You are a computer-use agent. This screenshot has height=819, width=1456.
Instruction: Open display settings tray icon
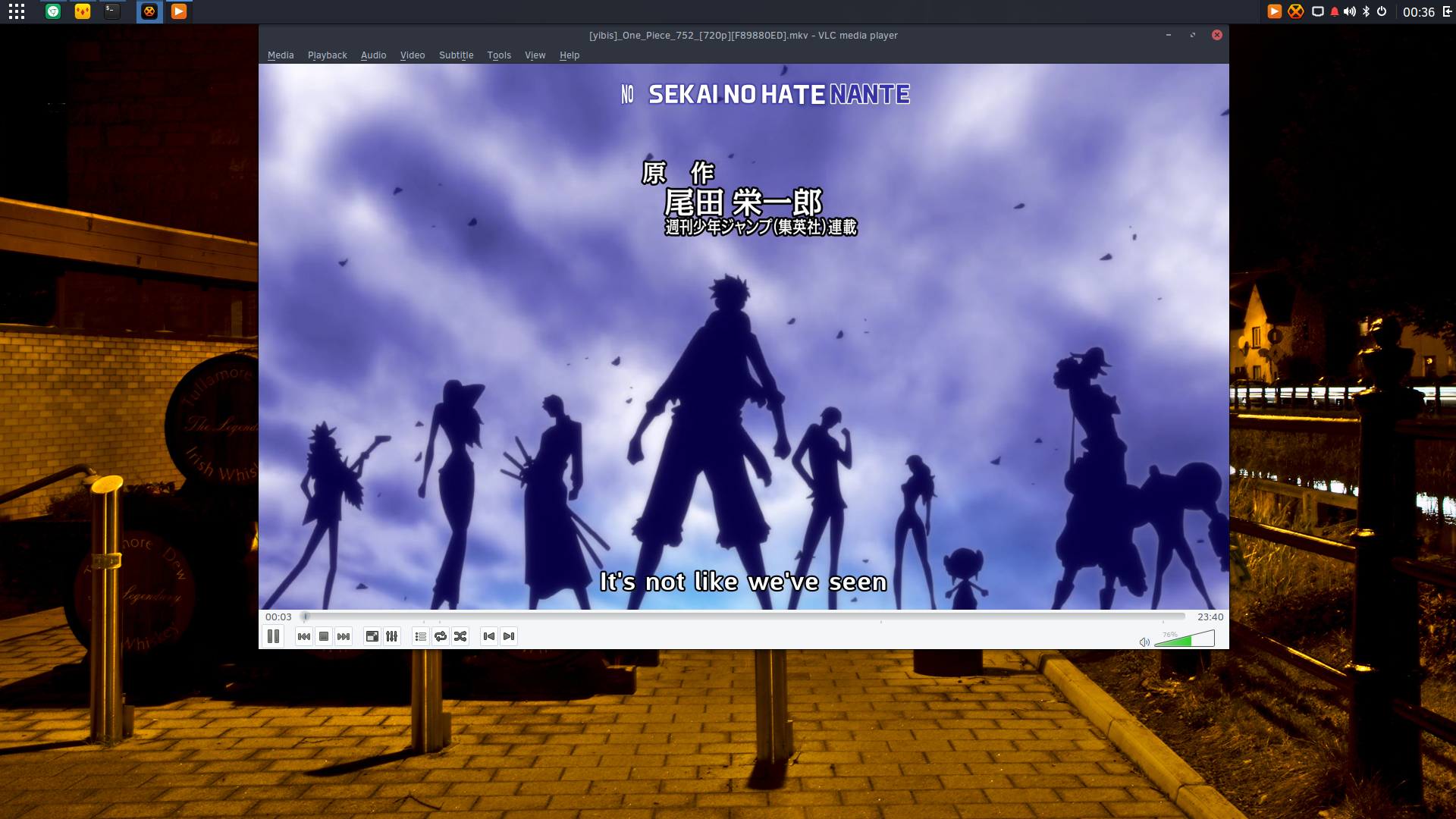click(1318, 11)
